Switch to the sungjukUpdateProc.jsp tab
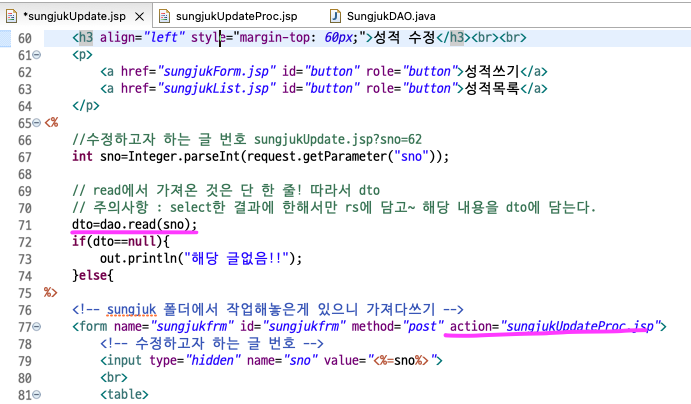The height and width of the screenshot is (404, 691). pos(236,16)
